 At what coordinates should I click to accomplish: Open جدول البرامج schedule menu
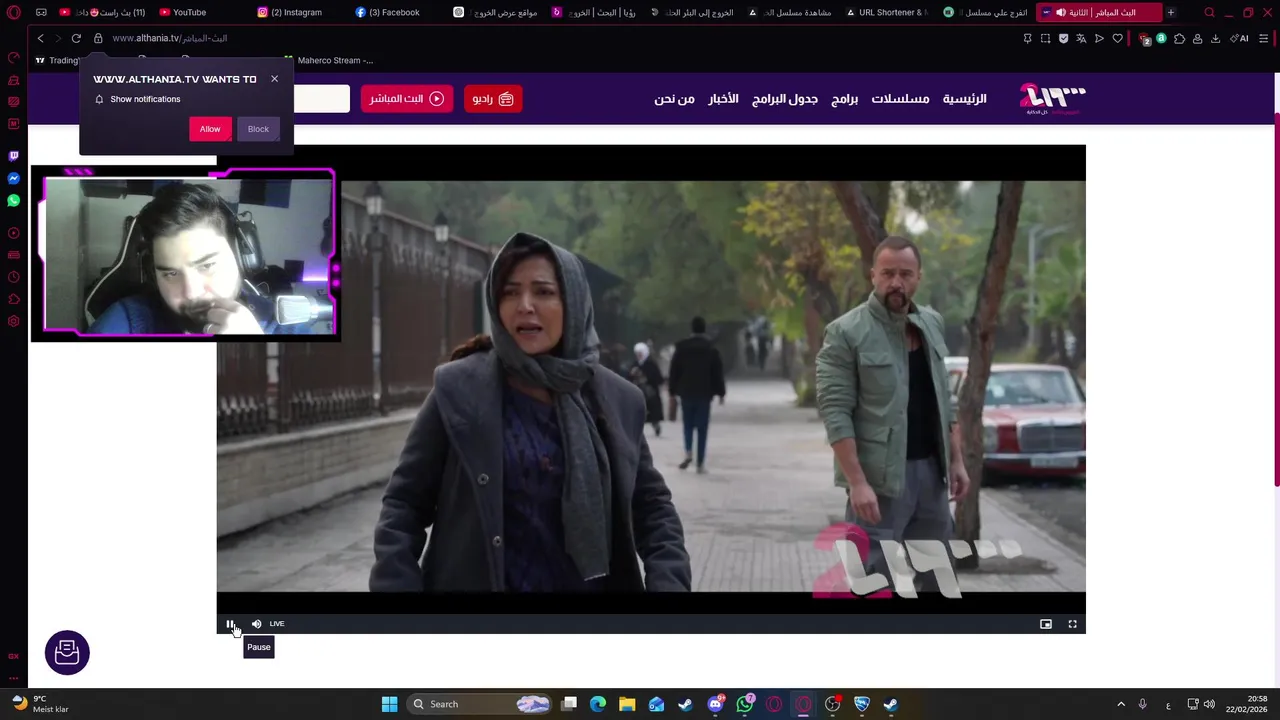point(785,99)
